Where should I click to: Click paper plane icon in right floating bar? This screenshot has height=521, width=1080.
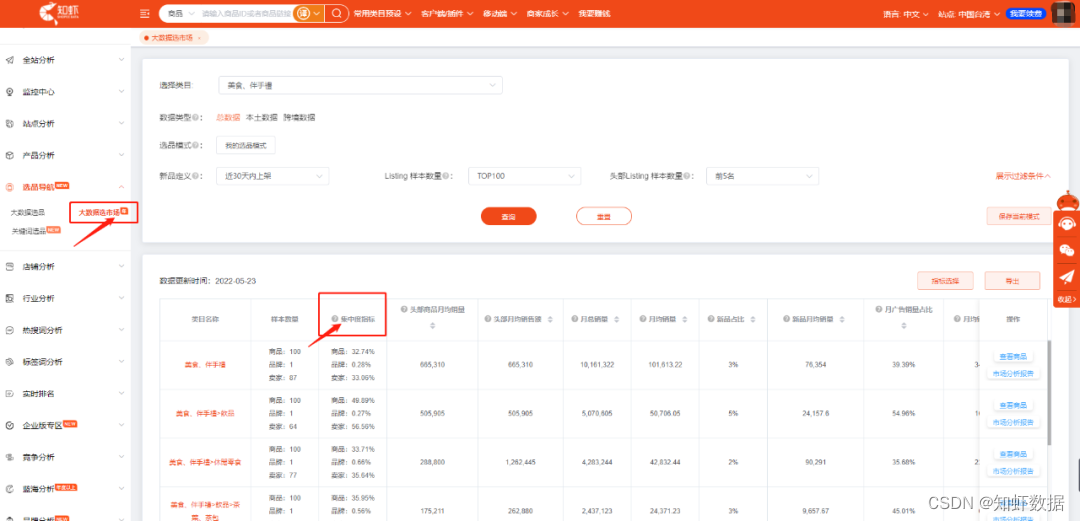click(1066, 276)
